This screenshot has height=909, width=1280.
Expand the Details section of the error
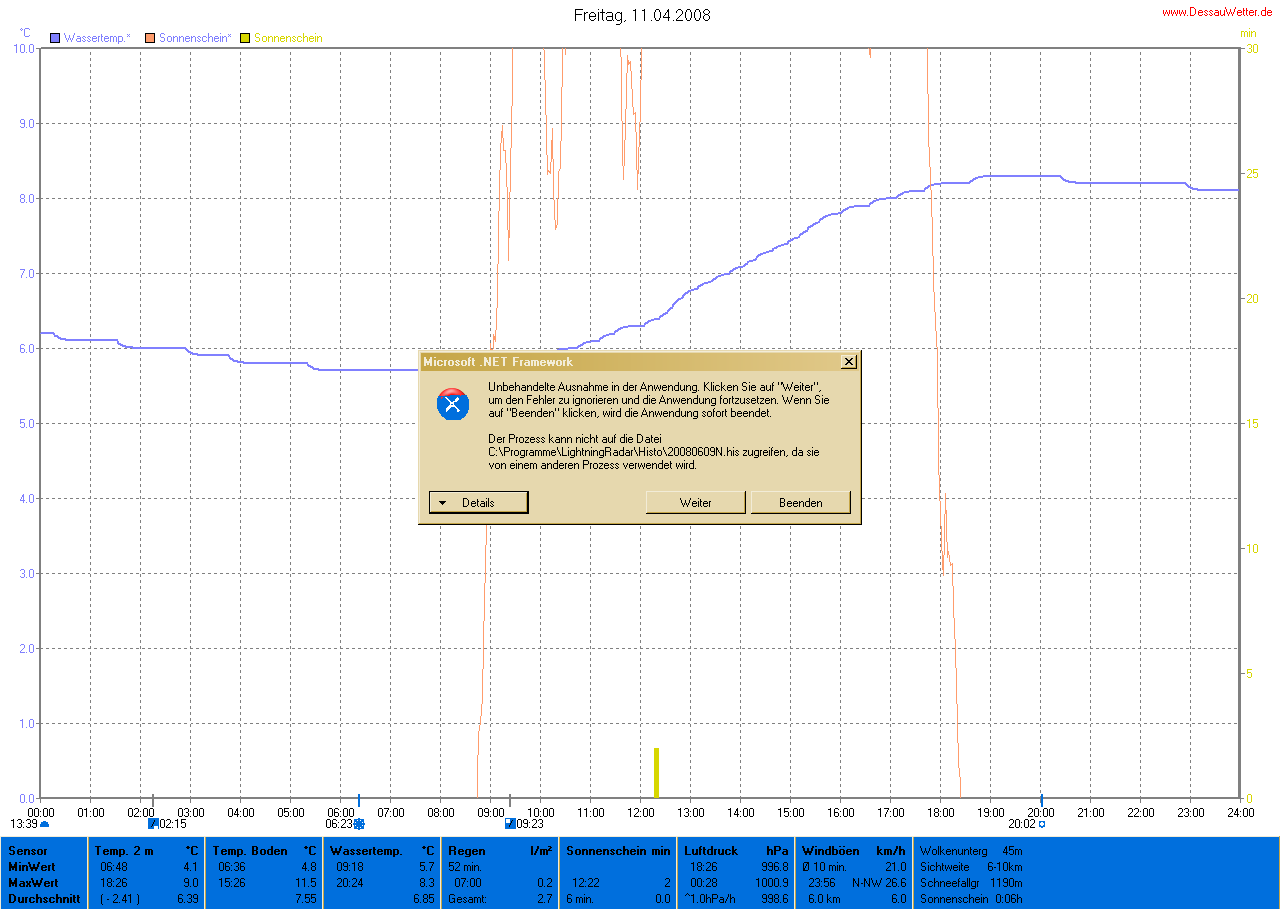click(478, 502)
